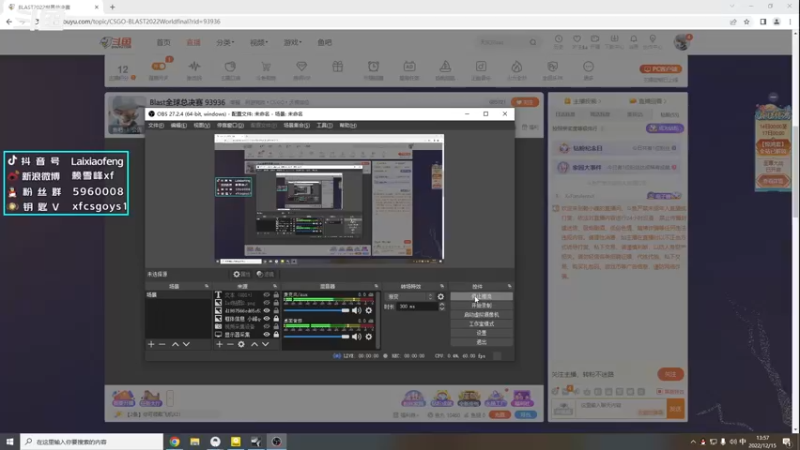This screenshot has height=450, width=800.
Task: Add a new scene with the plus icon
Action: click(x=151, y=344)
